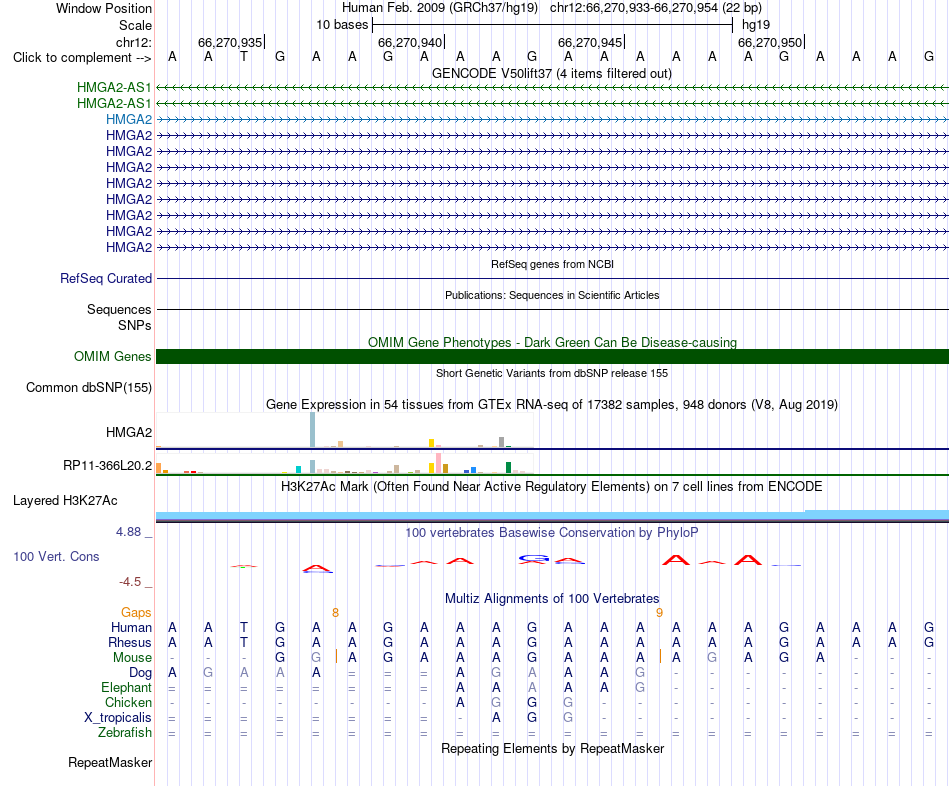Click the Chicken alignment row label

[128, 702]
